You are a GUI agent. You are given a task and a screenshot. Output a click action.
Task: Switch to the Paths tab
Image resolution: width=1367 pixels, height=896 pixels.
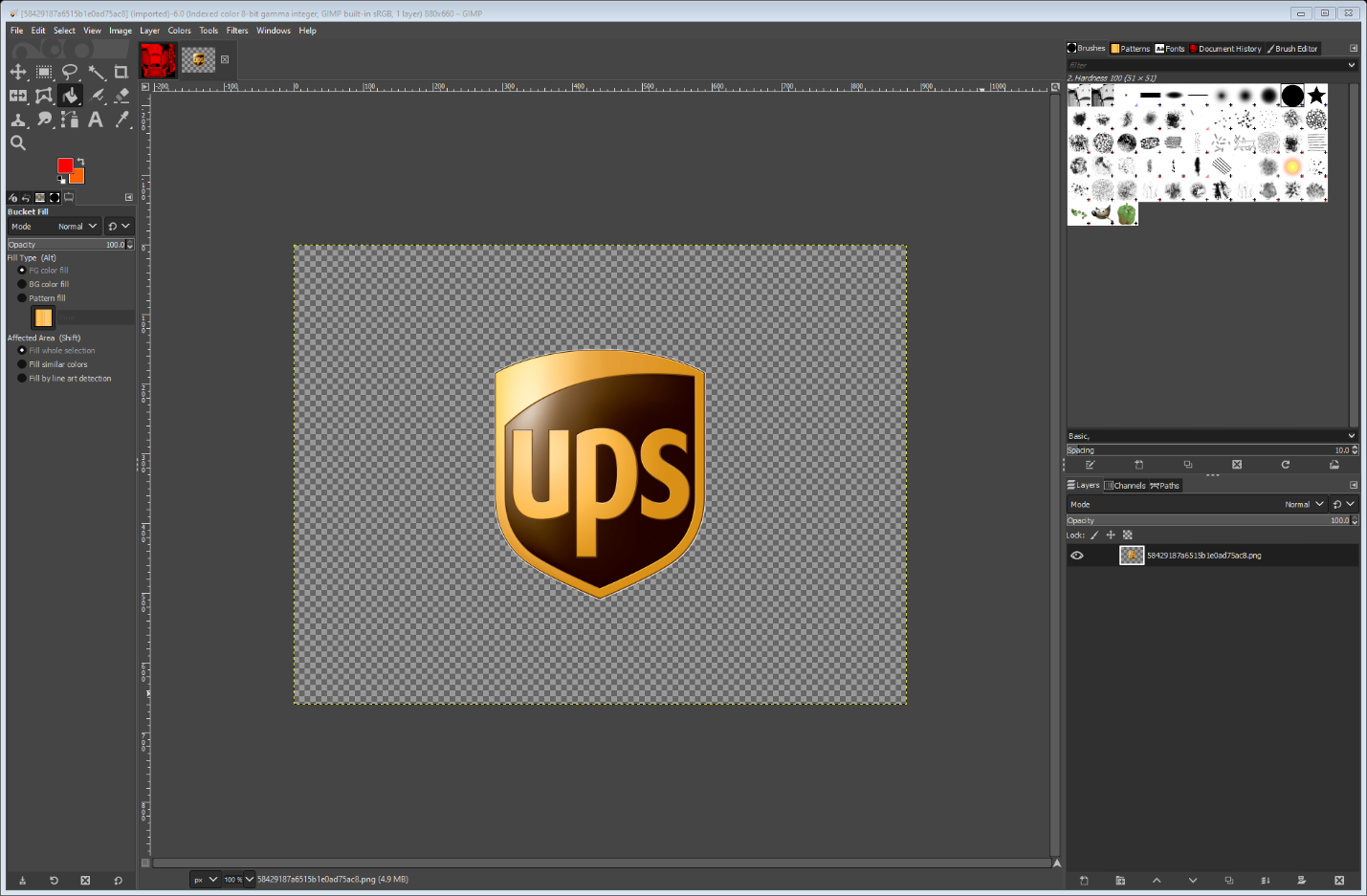click(x=1165, y=486)
